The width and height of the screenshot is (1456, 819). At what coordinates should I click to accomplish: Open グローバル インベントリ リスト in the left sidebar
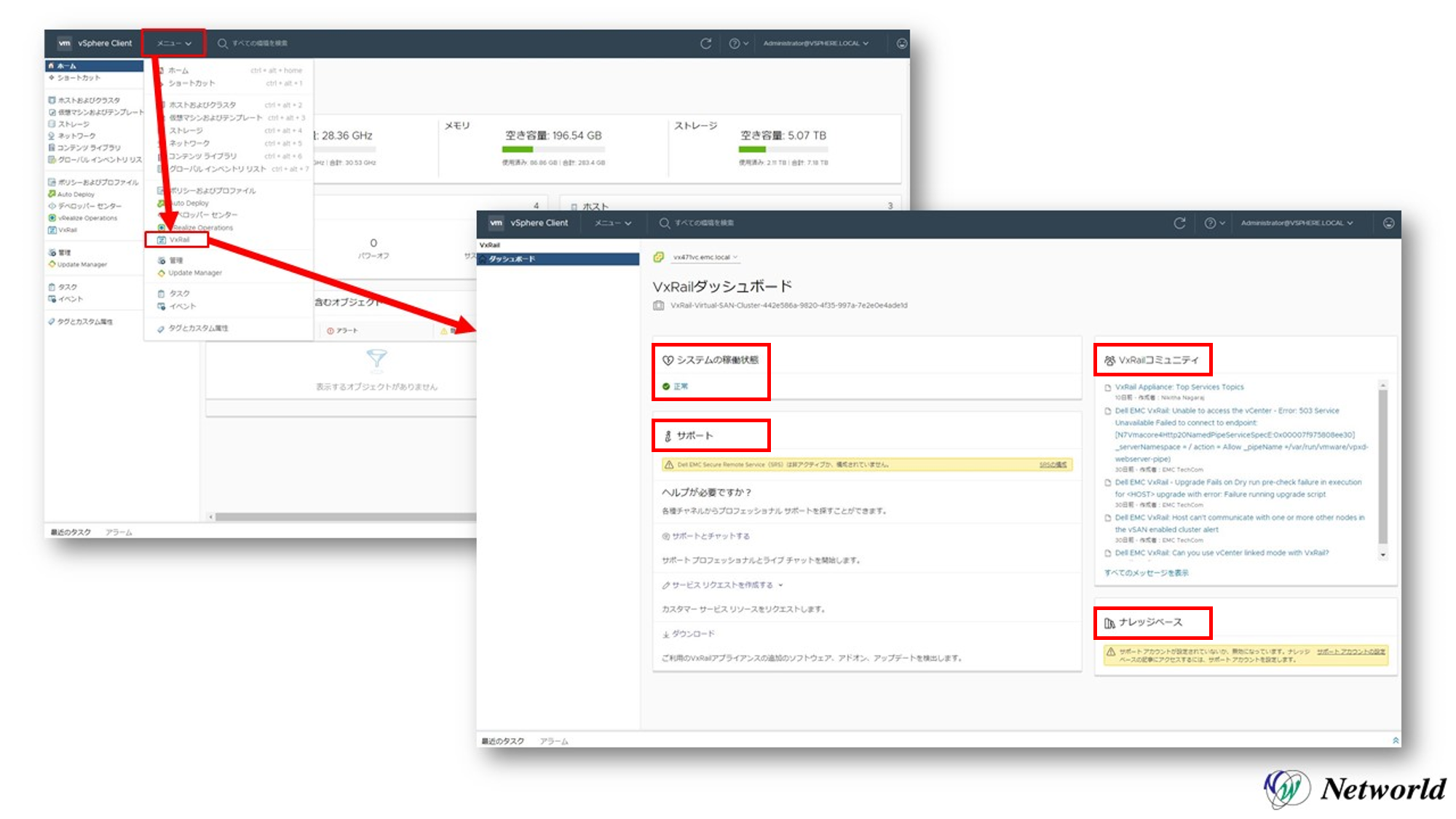94,159
